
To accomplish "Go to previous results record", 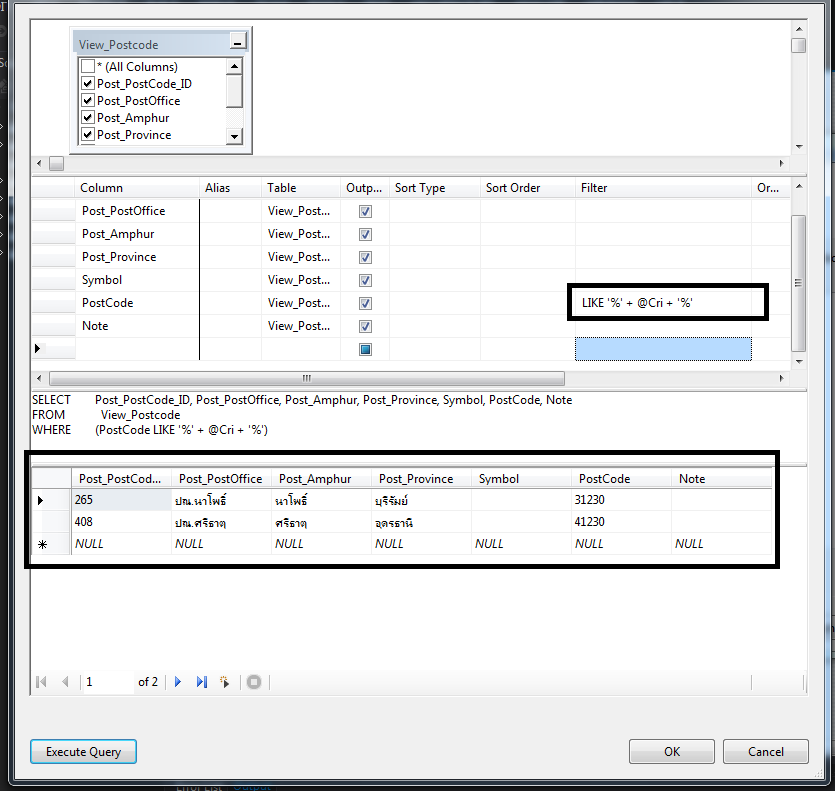I will [x=65, y=682].
